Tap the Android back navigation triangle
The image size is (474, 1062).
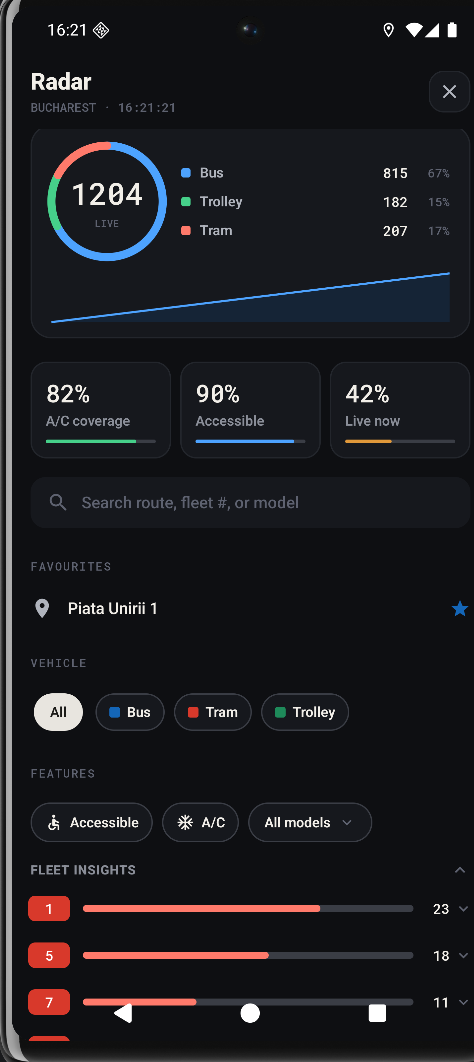(123, 1013)
